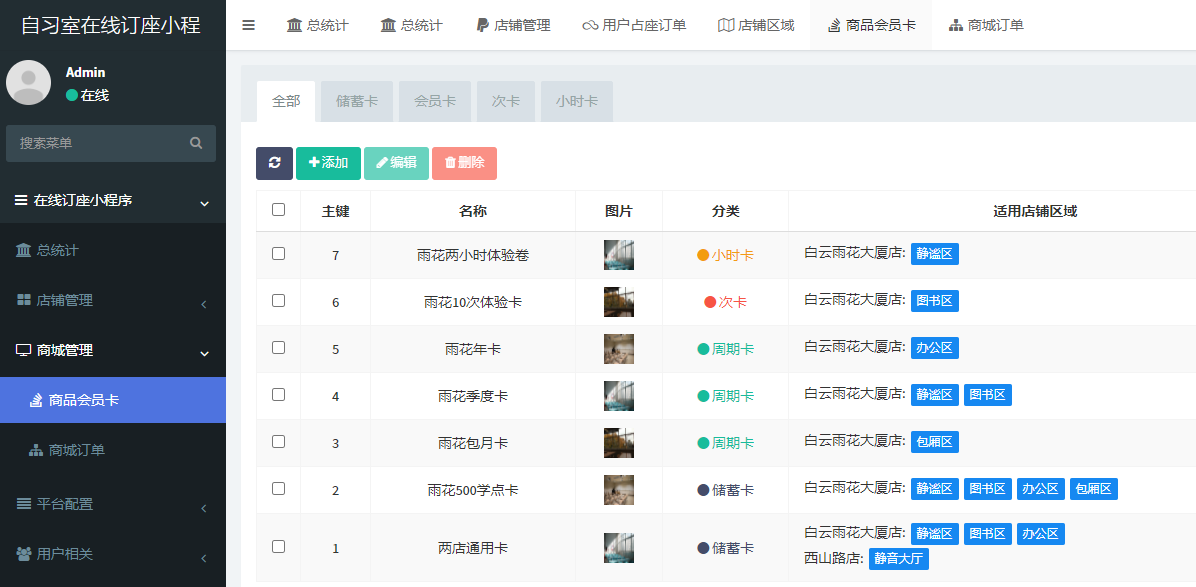Switch to the 储蓄卡 filter tab

357,101
